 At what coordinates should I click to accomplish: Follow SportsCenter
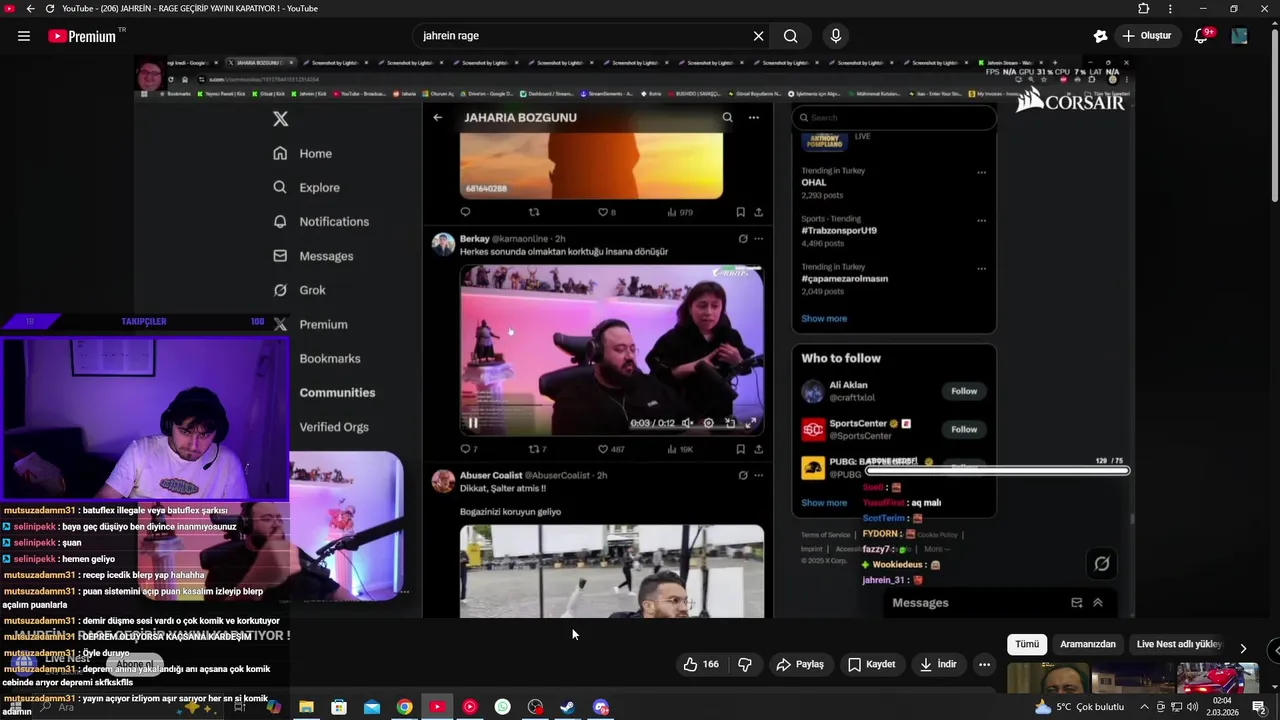pyautogui.click(x=964, y=429)
